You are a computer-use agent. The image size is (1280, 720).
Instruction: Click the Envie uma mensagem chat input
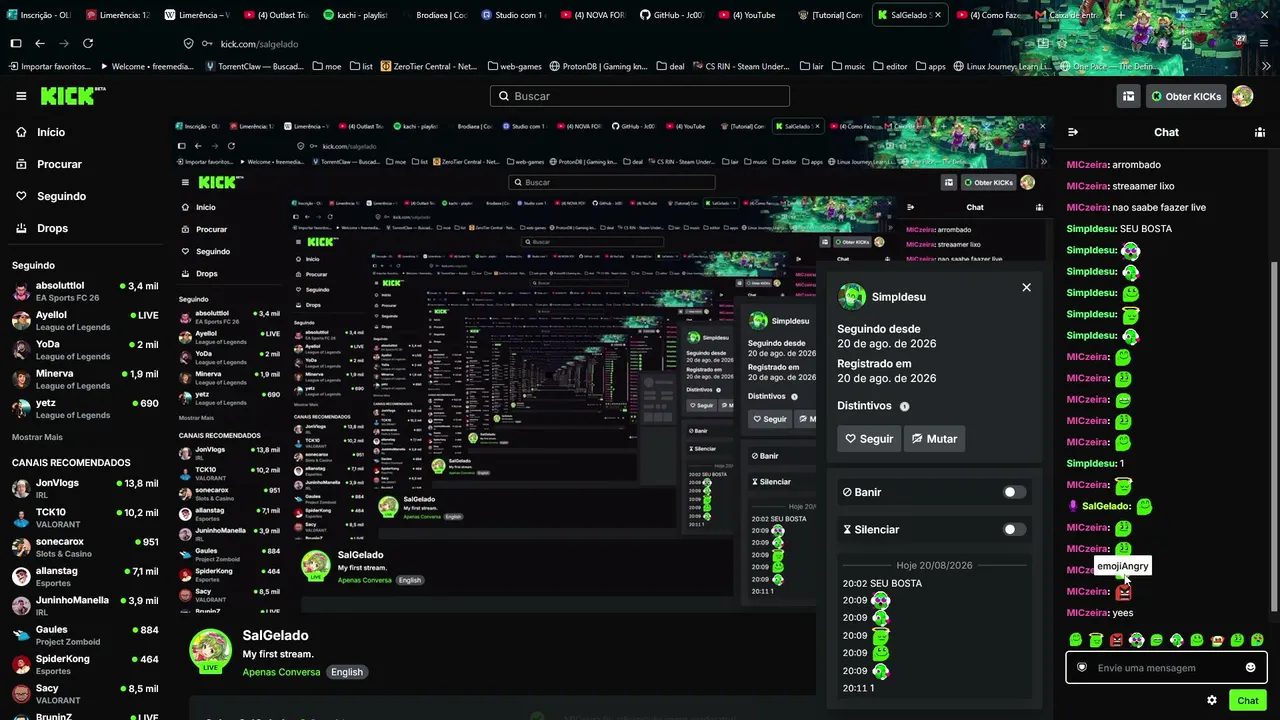pos(1165,667)
